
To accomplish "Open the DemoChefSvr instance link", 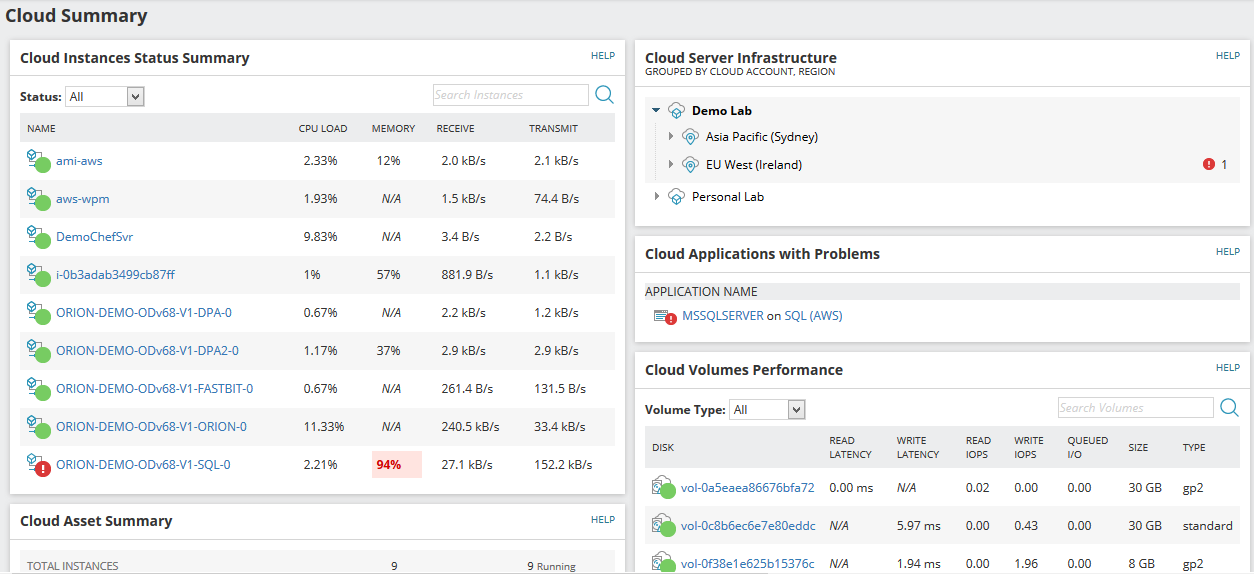I will 94,237.
